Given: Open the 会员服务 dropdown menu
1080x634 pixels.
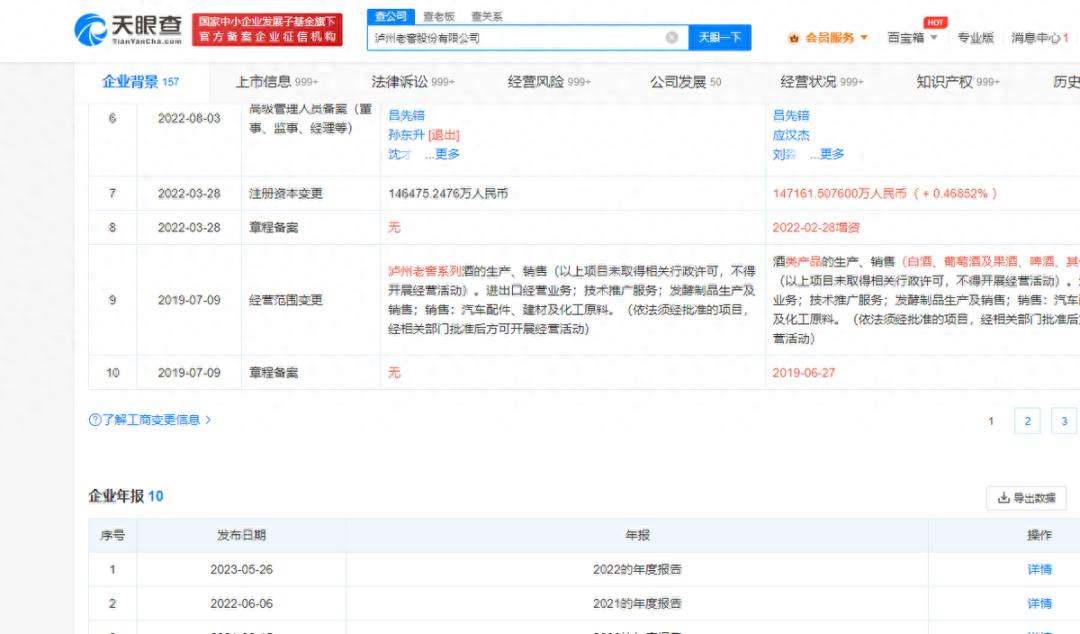Looking at the screenshot, I should point(829,38).
